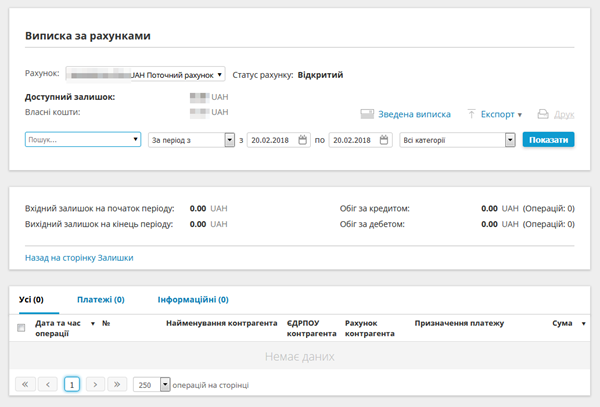Screen dimensions: 600x407
Task: Expand the Пошук field dropdown arrow
Action: tap(135, 139)
